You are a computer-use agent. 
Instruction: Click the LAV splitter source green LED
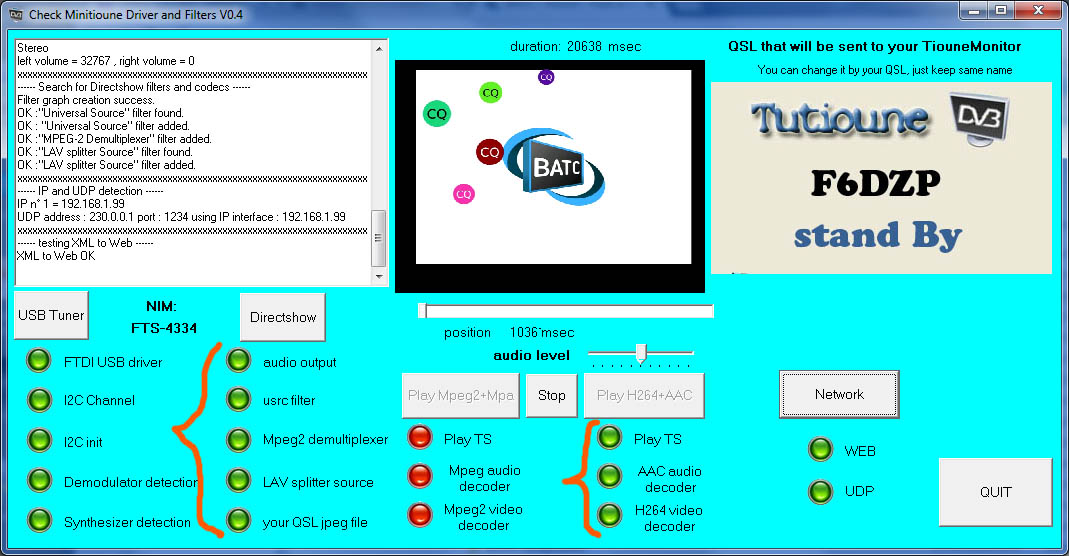(239, 480)
